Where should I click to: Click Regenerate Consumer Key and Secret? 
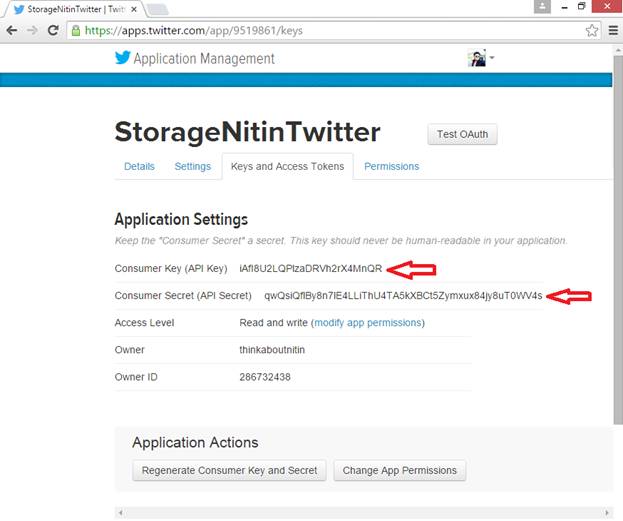click(x=229, y=470)
